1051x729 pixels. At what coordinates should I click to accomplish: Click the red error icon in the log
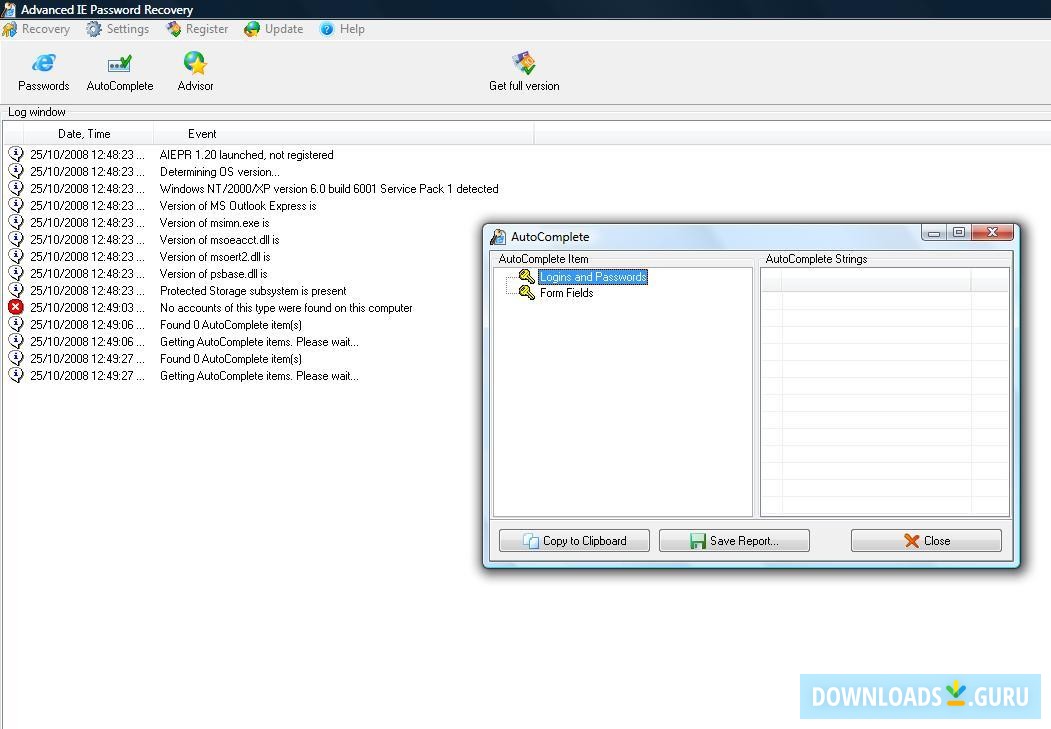point(15,307)
